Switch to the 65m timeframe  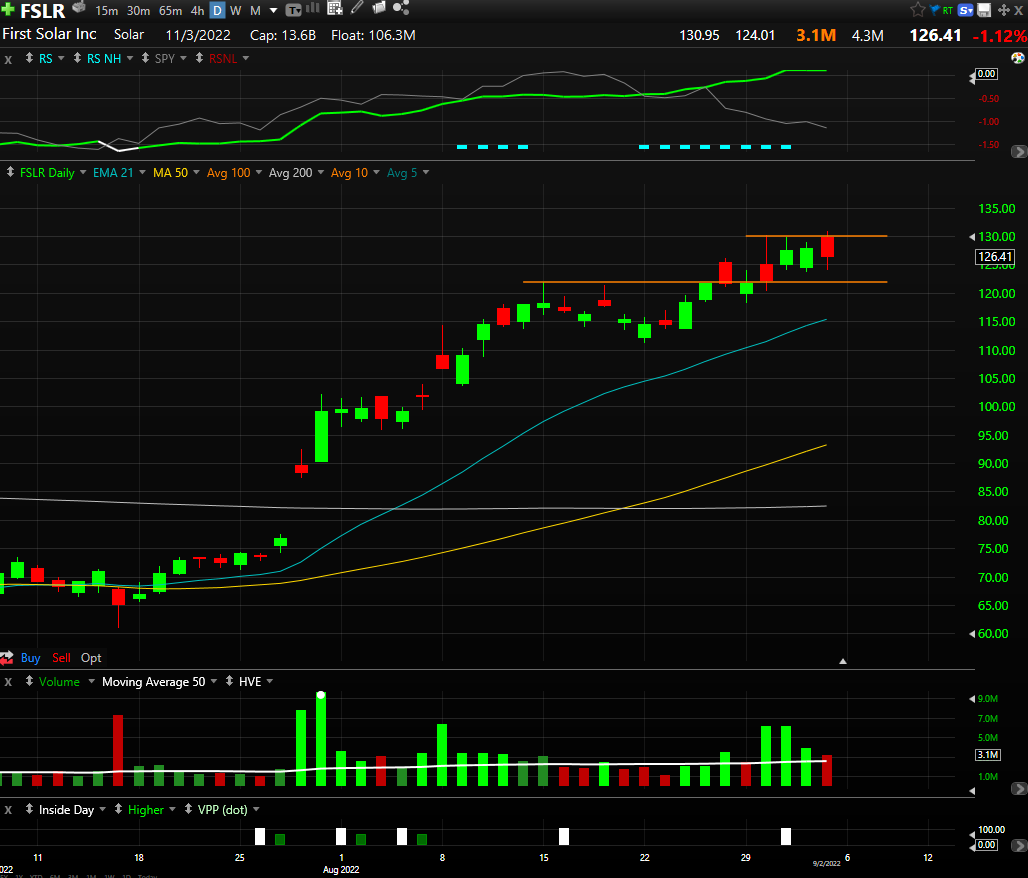[x=170, y=10]
